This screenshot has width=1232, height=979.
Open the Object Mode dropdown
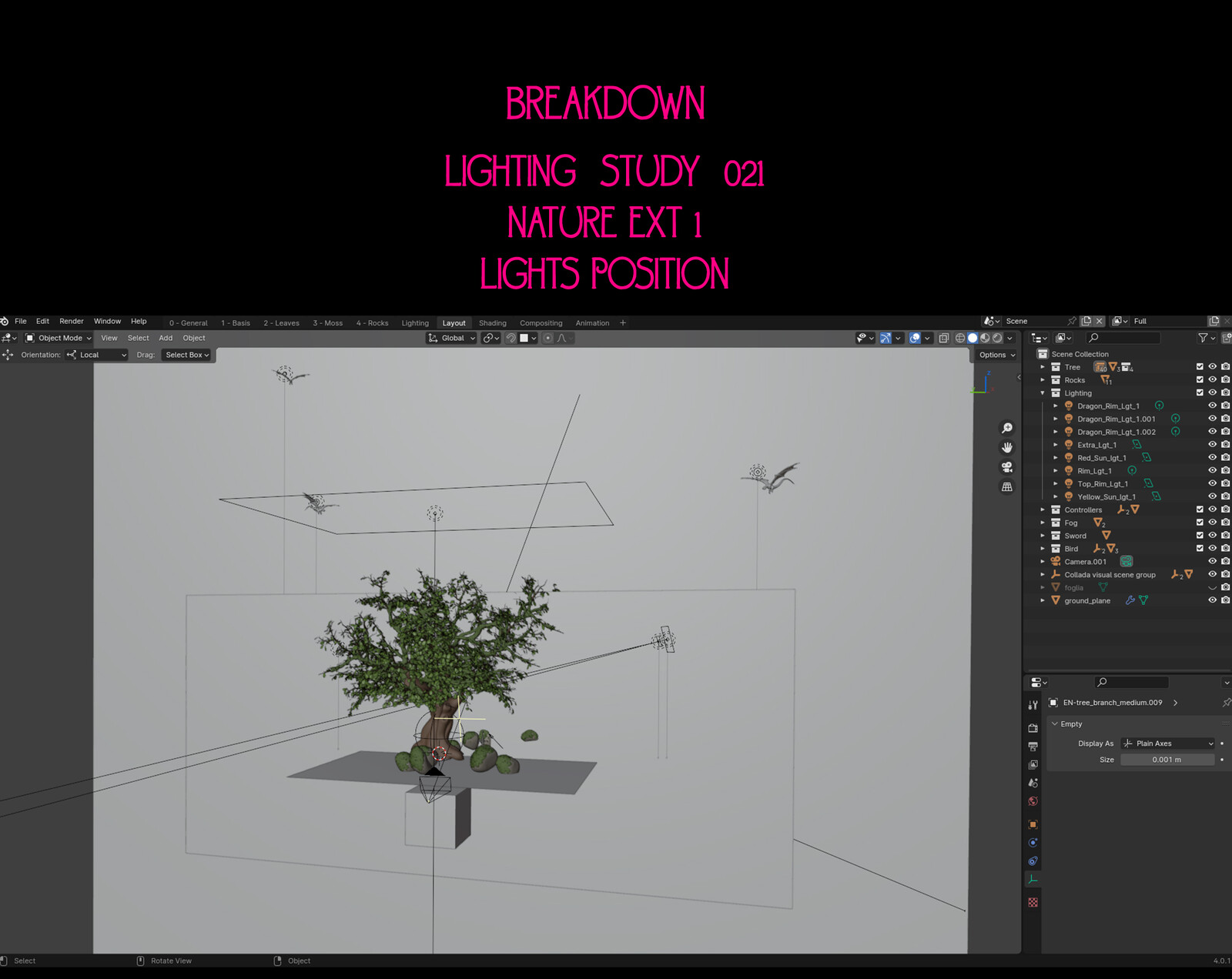coord(58,338)
